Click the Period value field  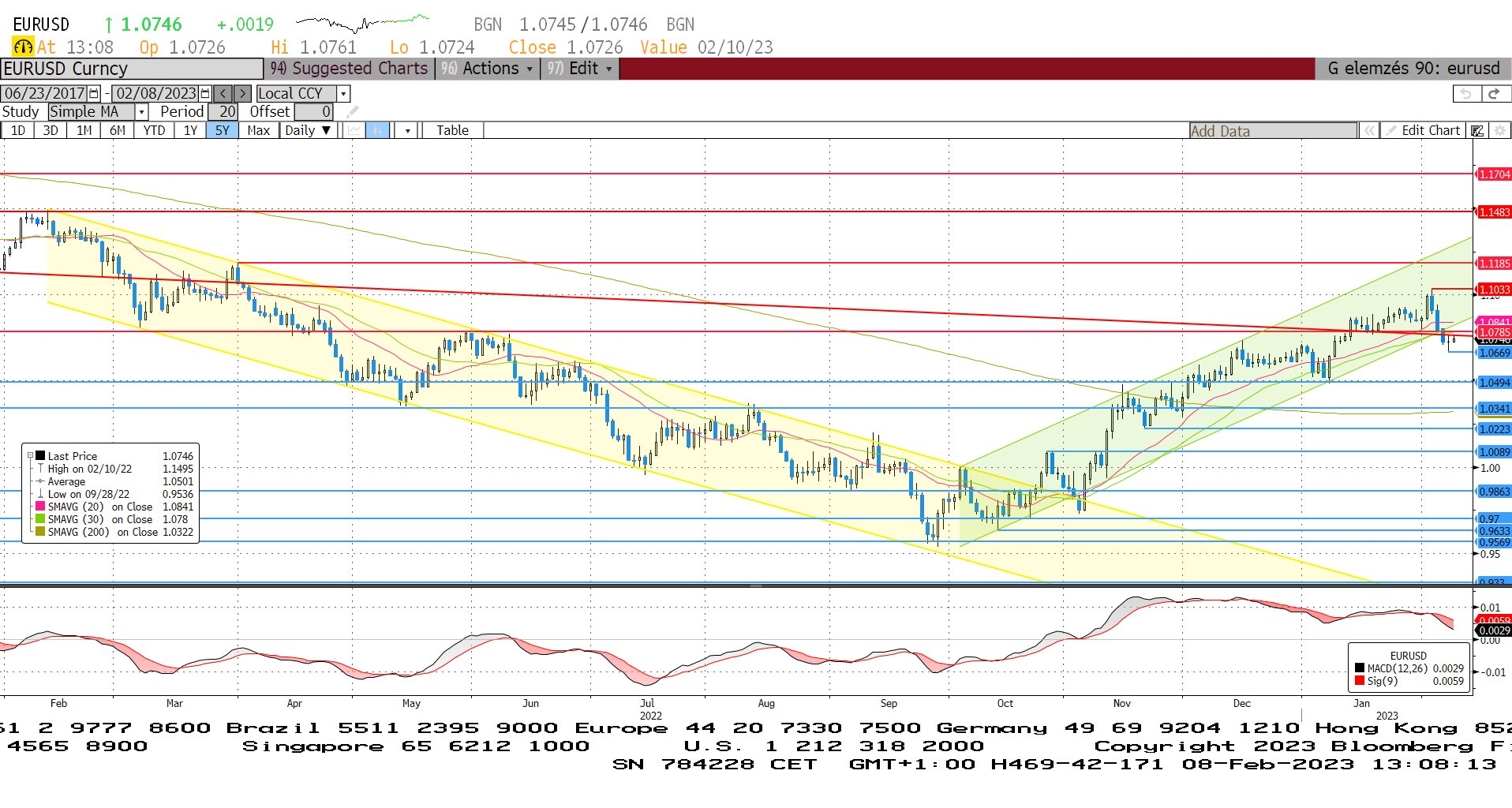pos(222,112)
